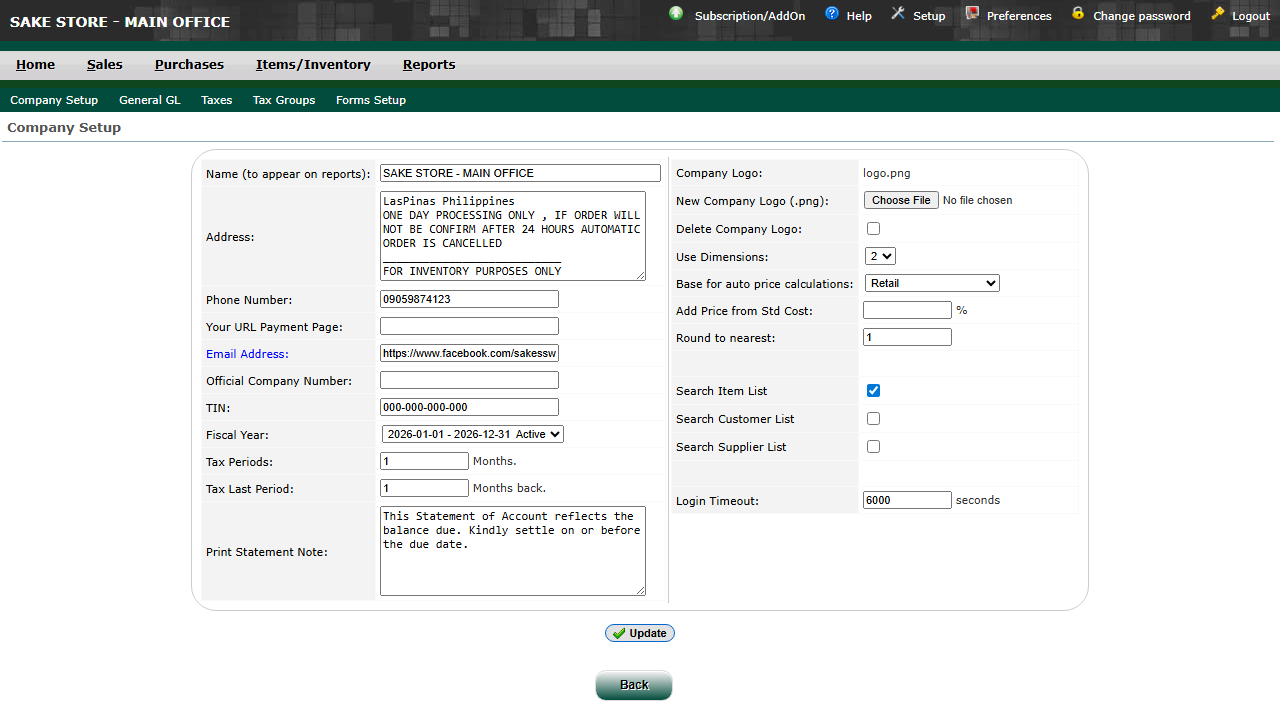
Task: Click the Setup wrench icon
Action: tap(897, 14)
